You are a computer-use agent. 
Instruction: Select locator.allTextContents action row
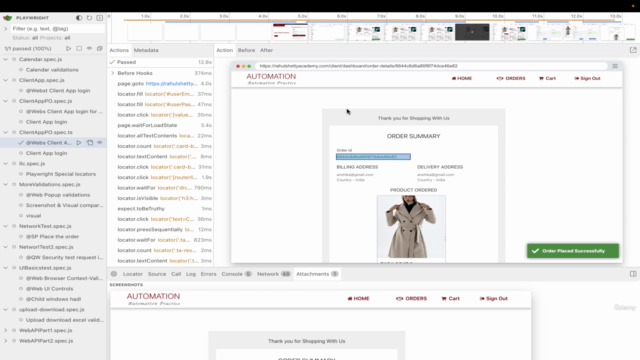(x=161, y=136)
